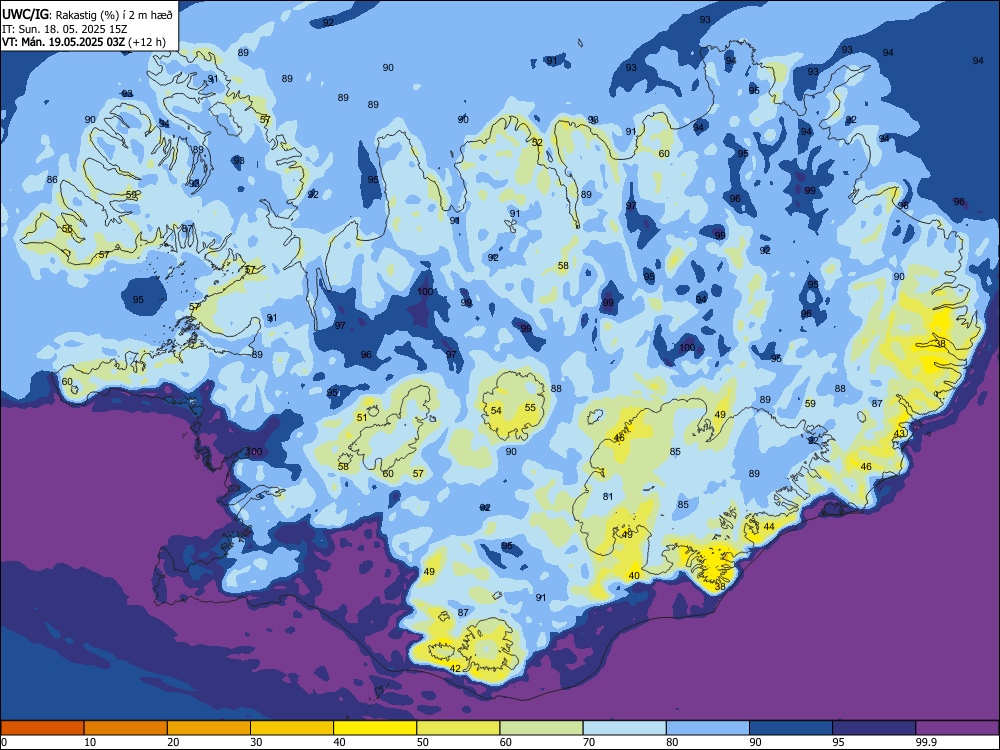Choose the light green 60–70 legend swatch
This screenshot has width=1000, height=750.
click(541, 728)
